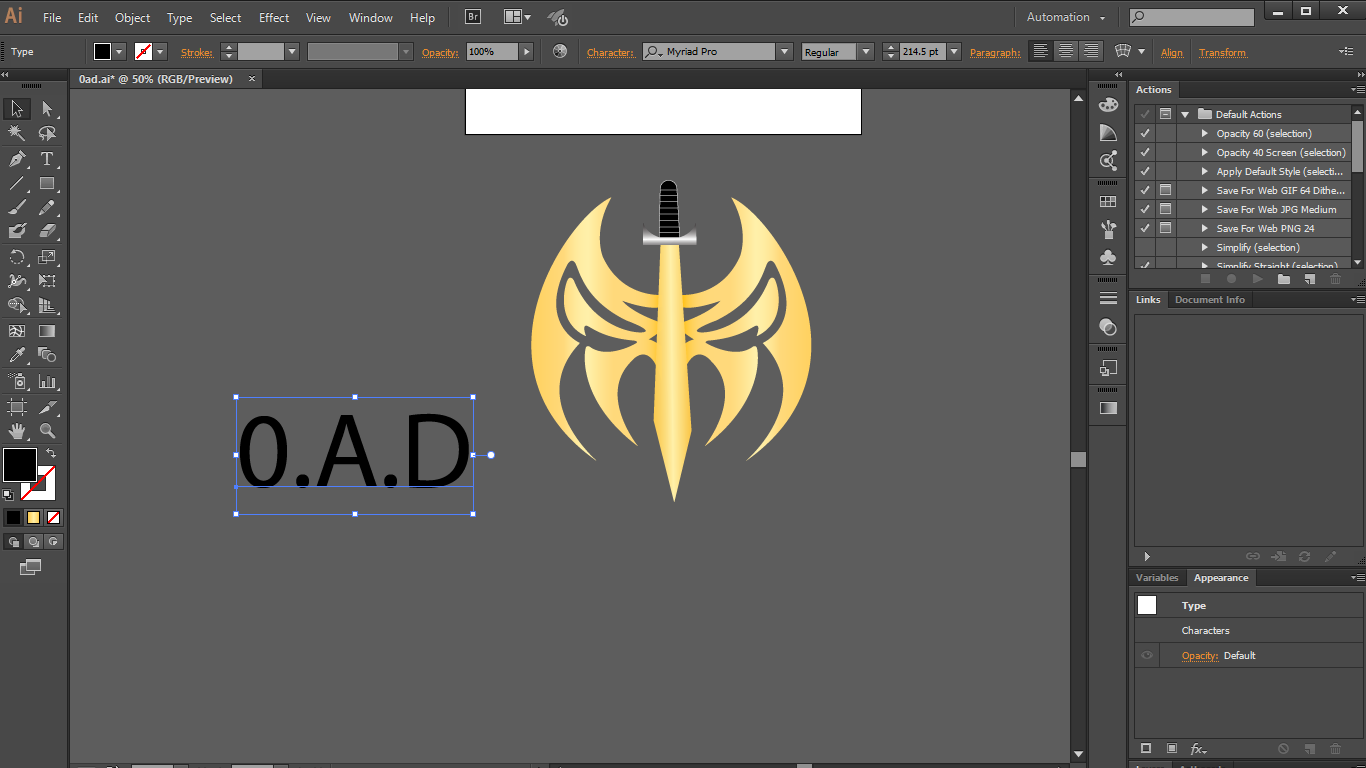Screen dimensions: 1366x768
Task: Open the Brushes panel from the dock
Action: [1108, 230]
